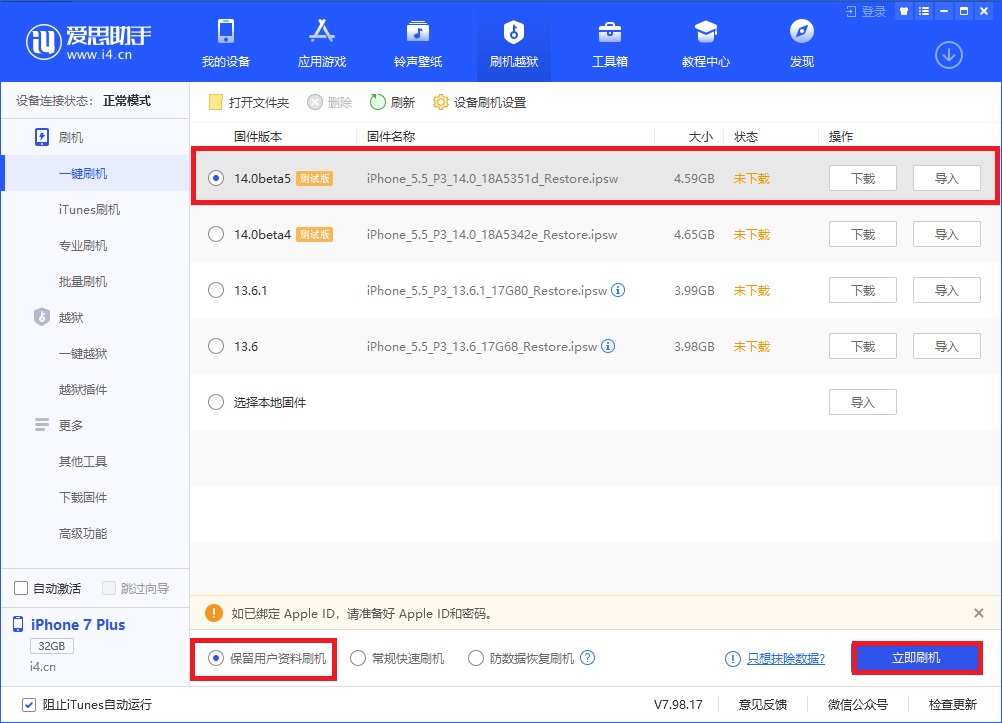Viewport: 1002px width, 723px height.
Task: Click the 固件版本 column header
Action: pos(258,137)
